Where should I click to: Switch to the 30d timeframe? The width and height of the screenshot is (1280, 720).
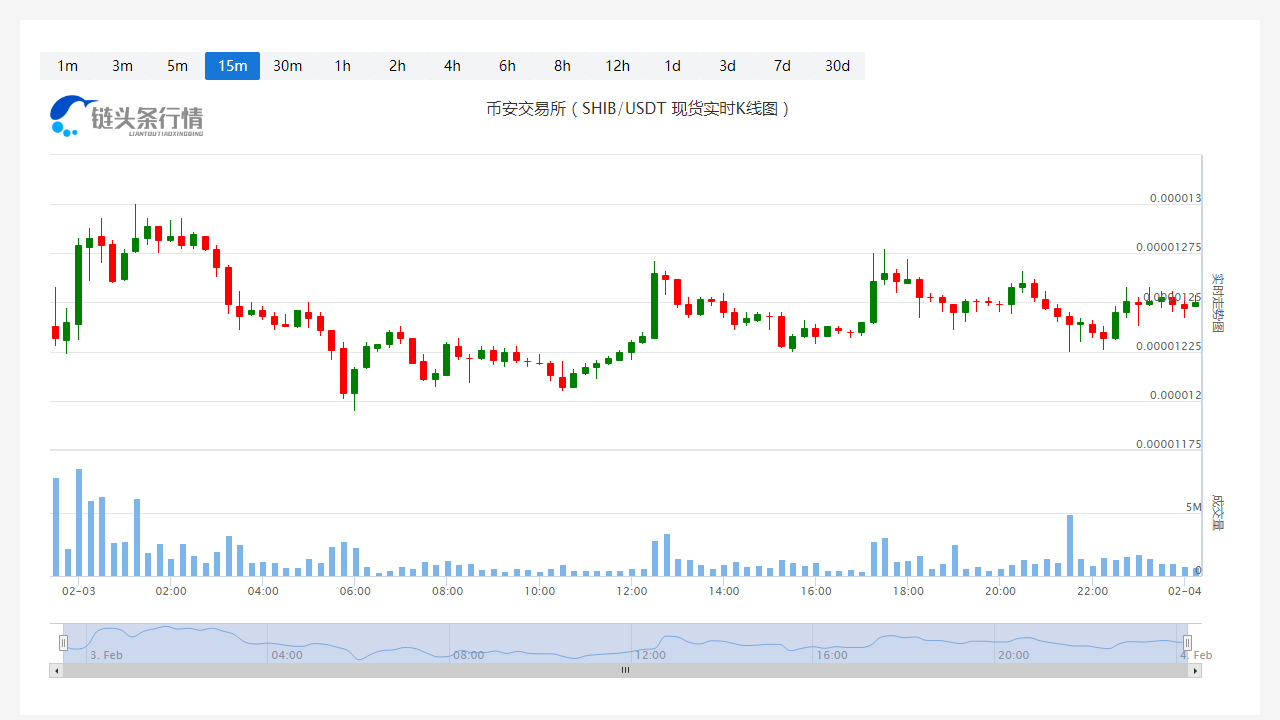[x=837, y=66]
